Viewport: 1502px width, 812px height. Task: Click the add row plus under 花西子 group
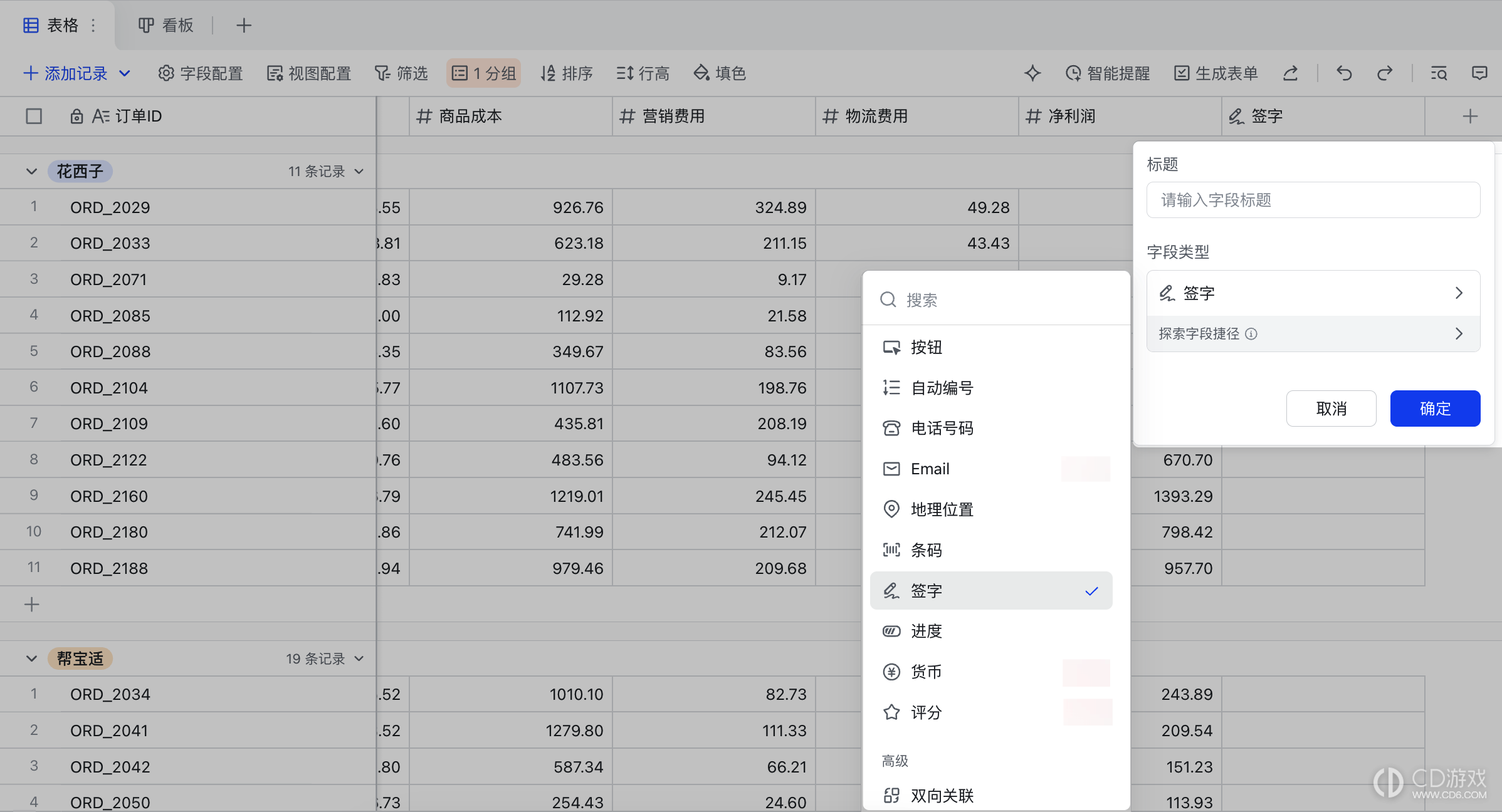click(31, 605)
